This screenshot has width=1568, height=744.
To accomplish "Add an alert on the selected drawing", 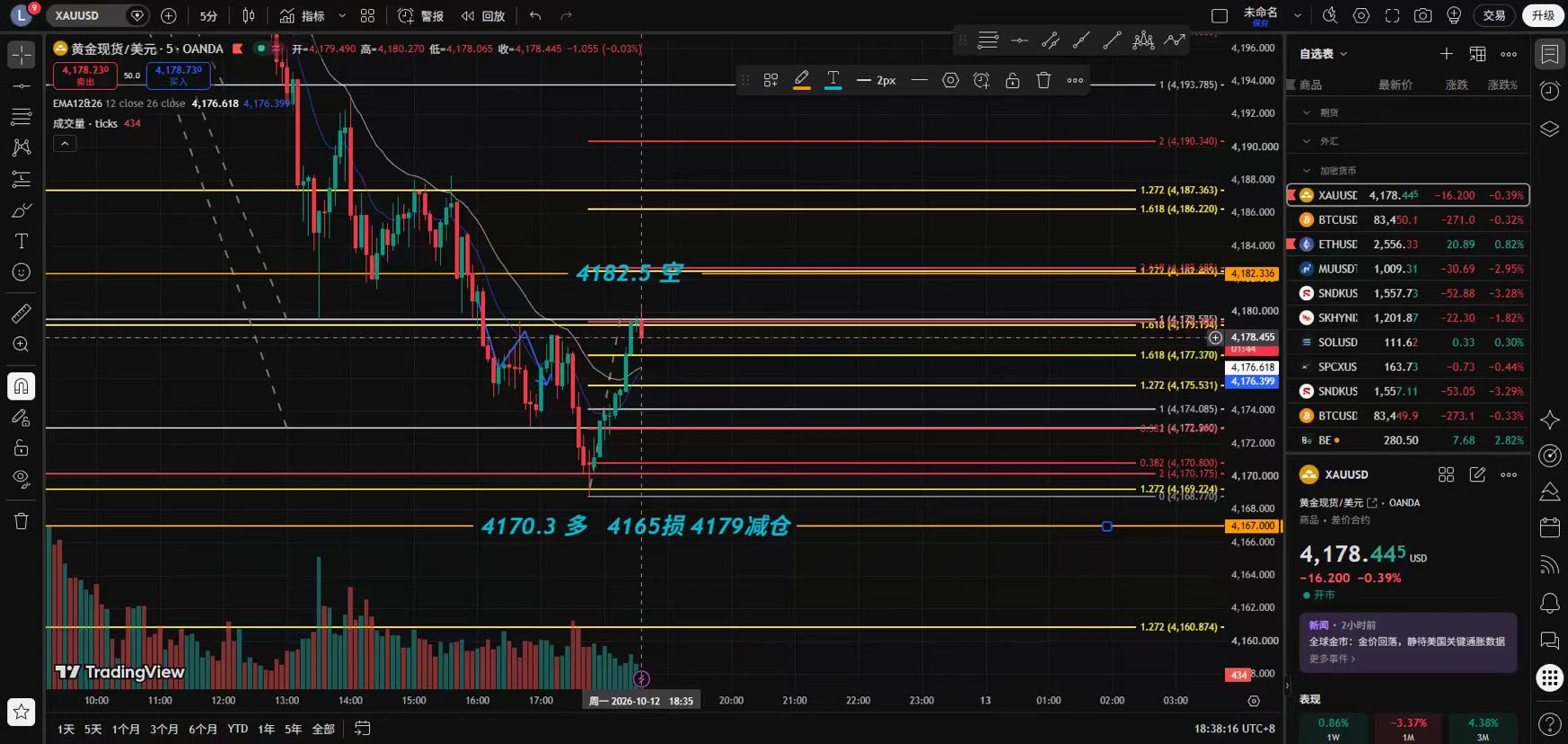I will point(982,81).
